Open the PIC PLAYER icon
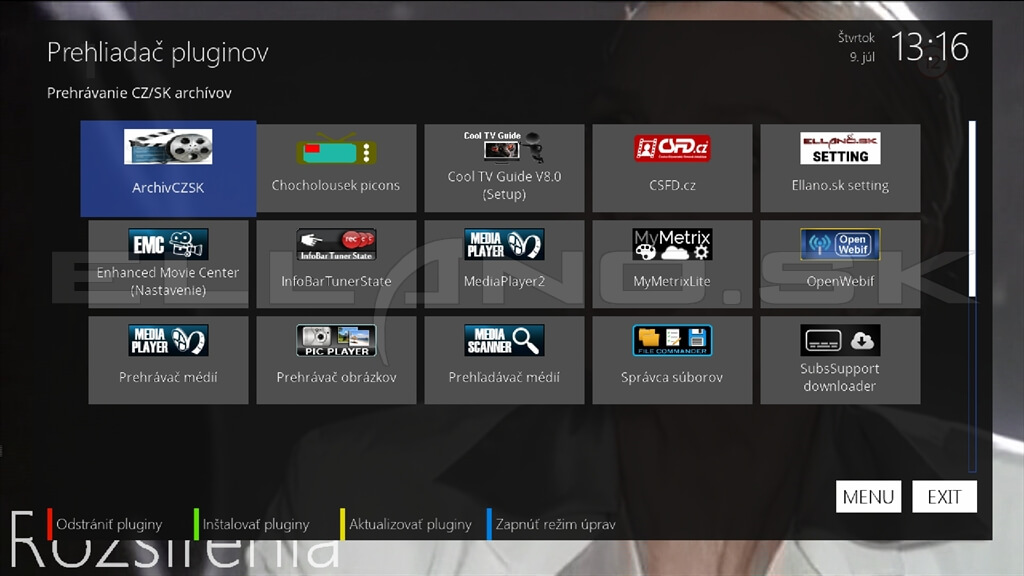 [336, 340]
